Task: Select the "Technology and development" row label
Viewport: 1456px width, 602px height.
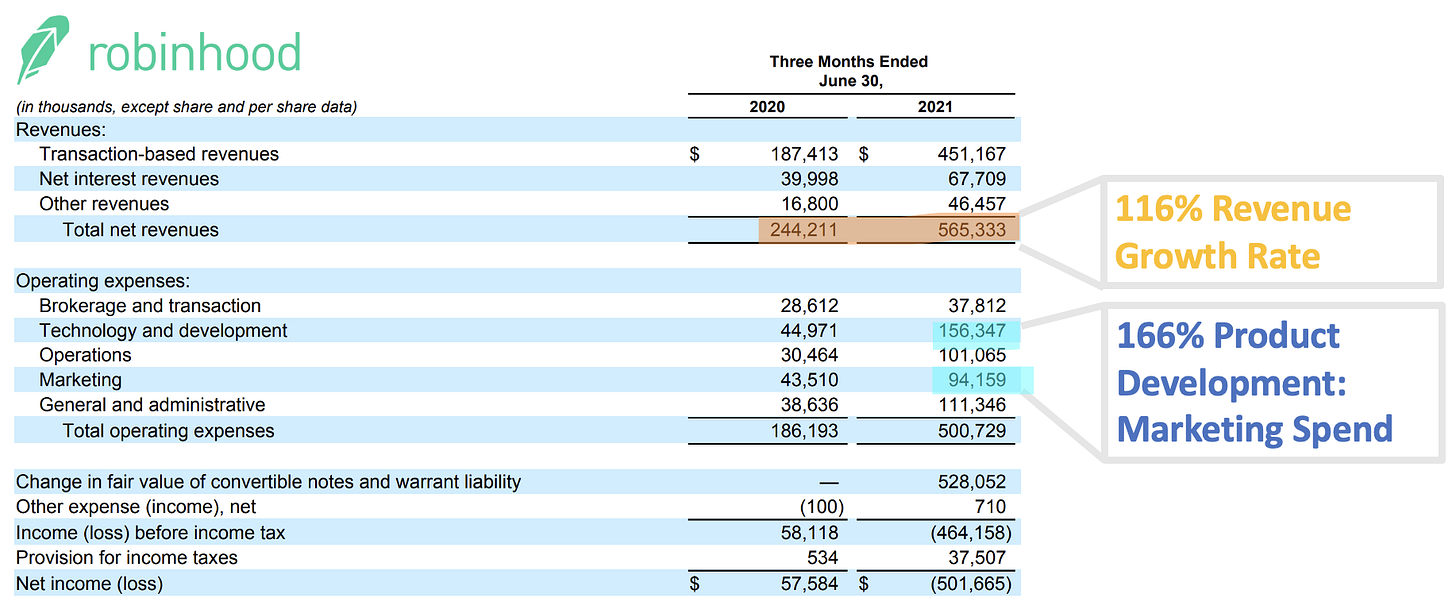Action: (x=163, y=330)
